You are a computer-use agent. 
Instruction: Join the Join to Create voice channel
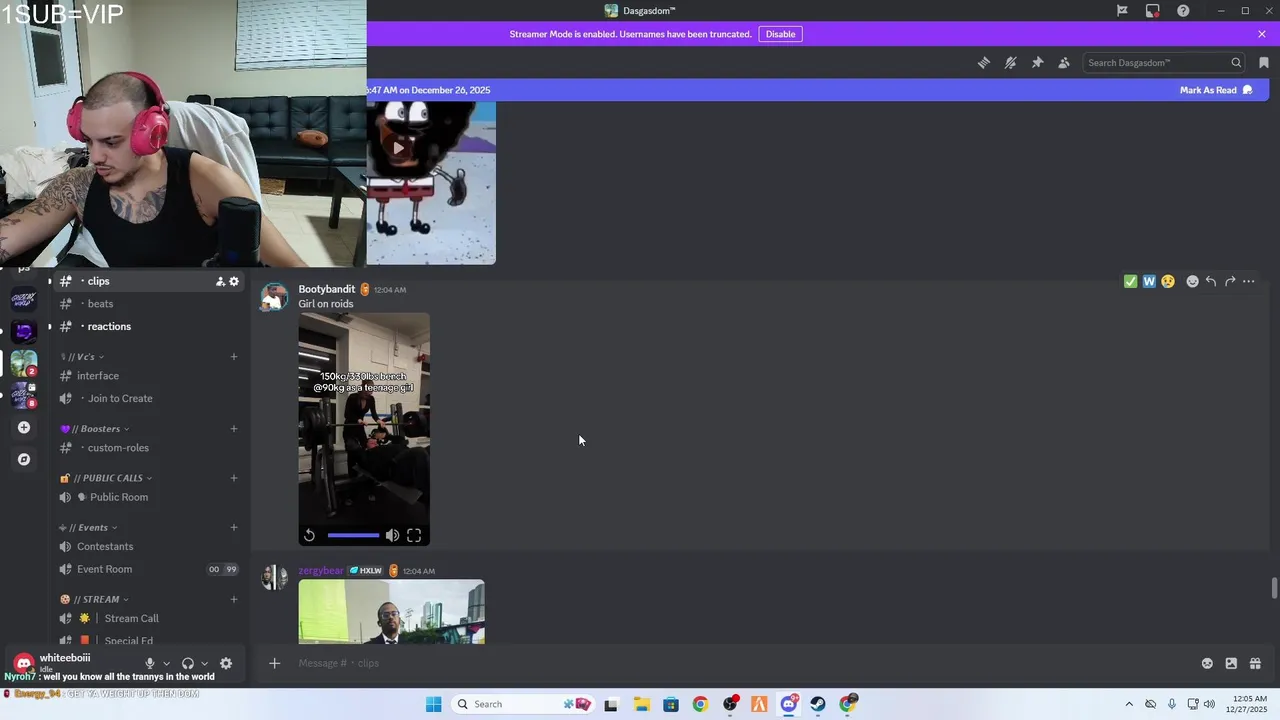point(149,398)
